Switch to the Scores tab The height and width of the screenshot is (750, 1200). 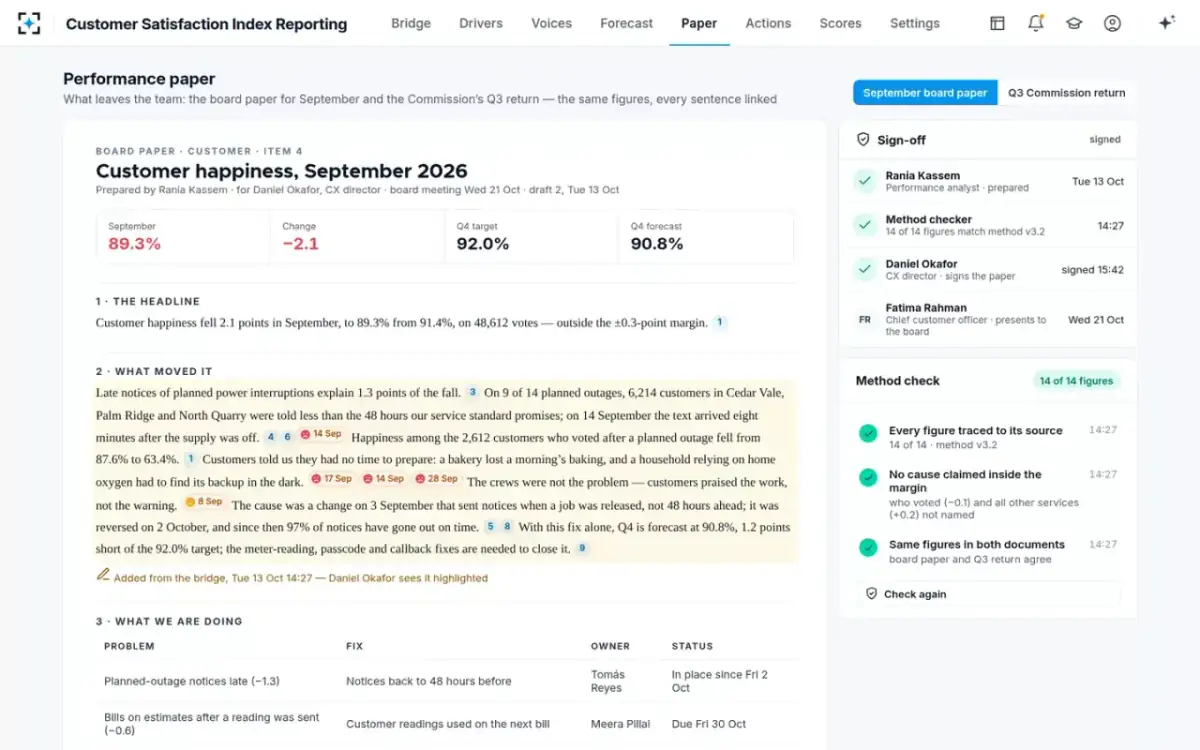point(840,23)
